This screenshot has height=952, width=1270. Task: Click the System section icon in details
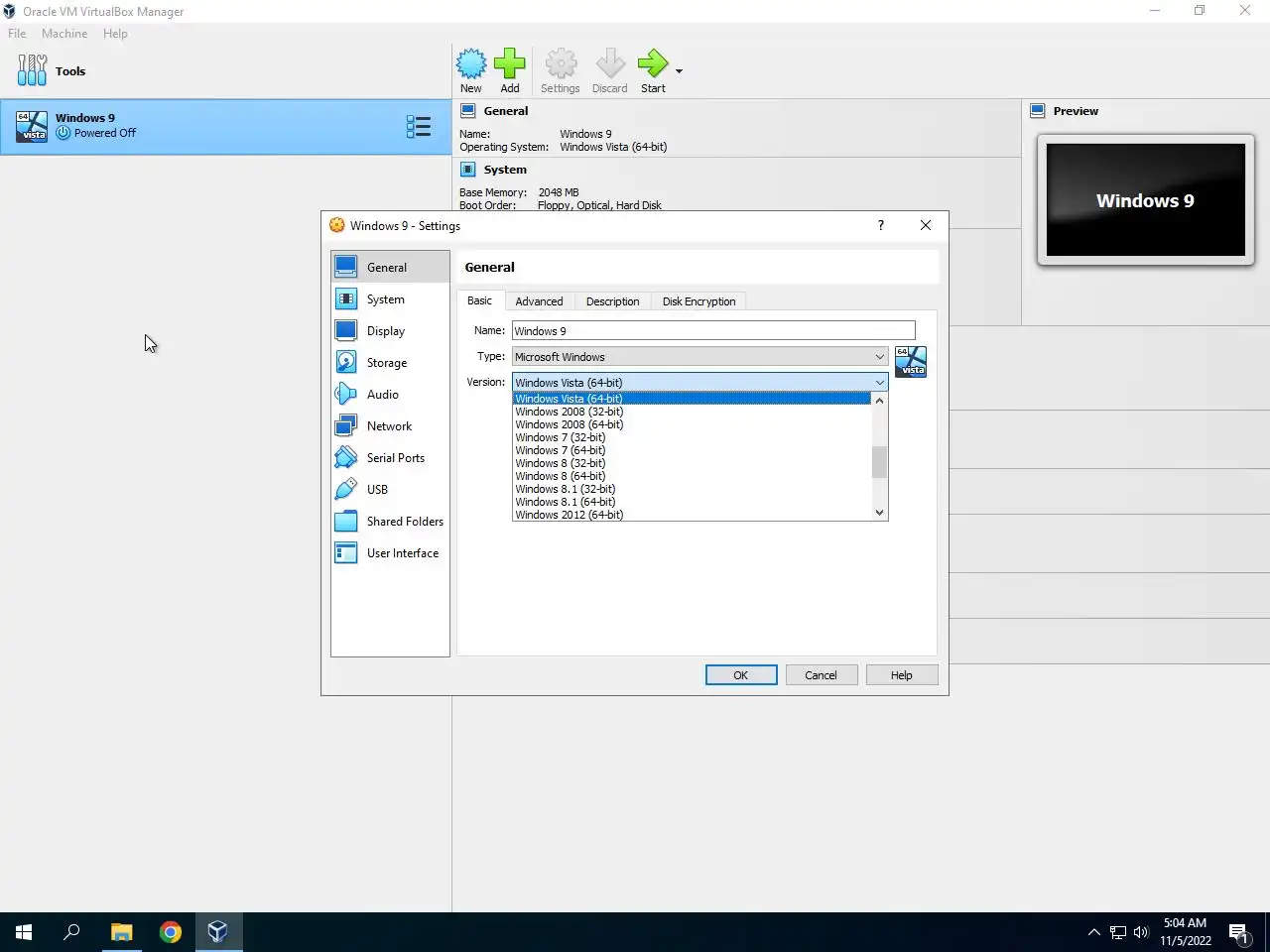click(x=468, y=170)
